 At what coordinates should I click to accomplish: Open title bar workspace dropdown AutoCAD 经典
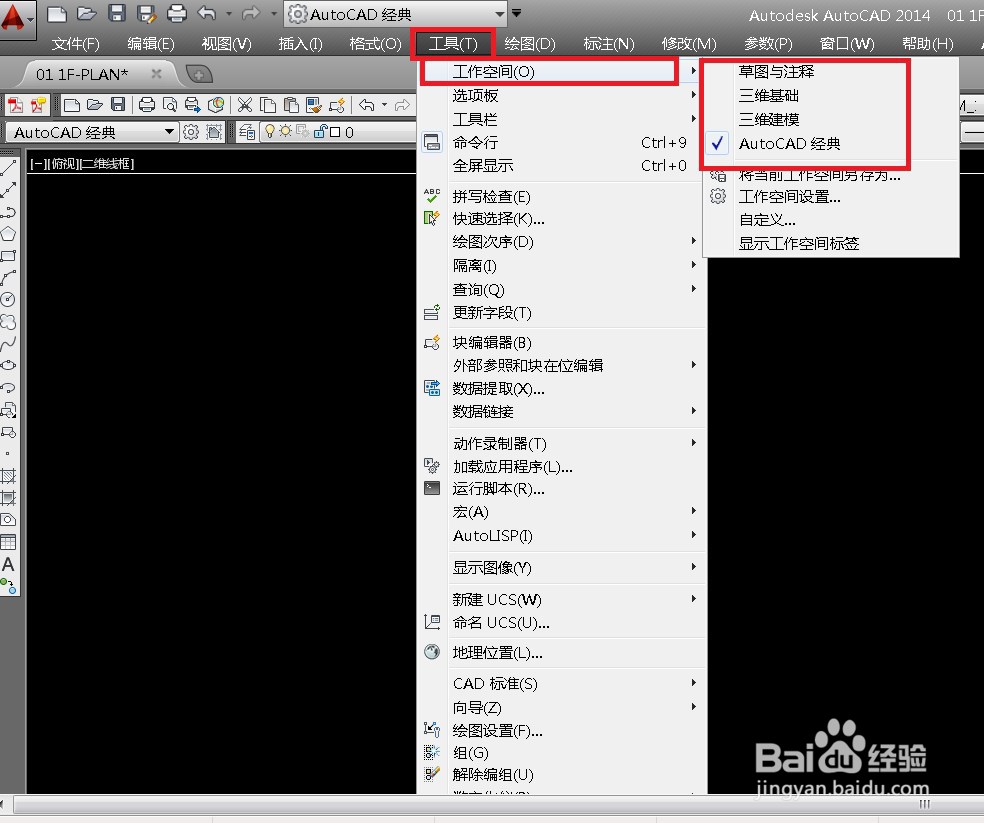click(396, 14)
